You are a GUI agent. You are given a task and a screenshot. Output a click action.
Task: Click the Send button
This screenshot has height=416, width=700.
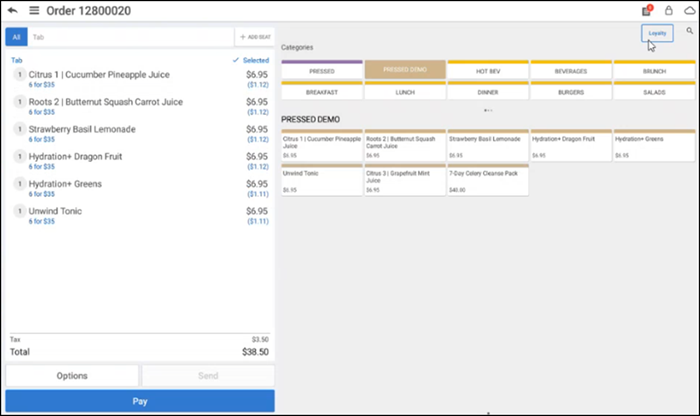[x=208, y=376]
